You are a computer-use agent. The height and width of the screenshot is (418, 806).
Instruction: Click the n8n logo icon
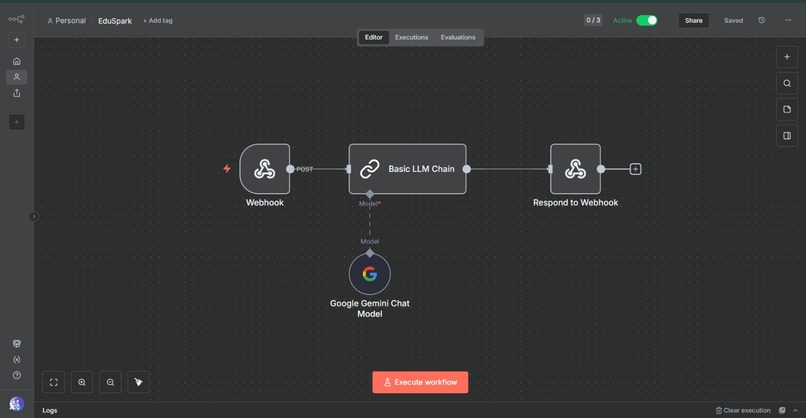coord(16,20)
